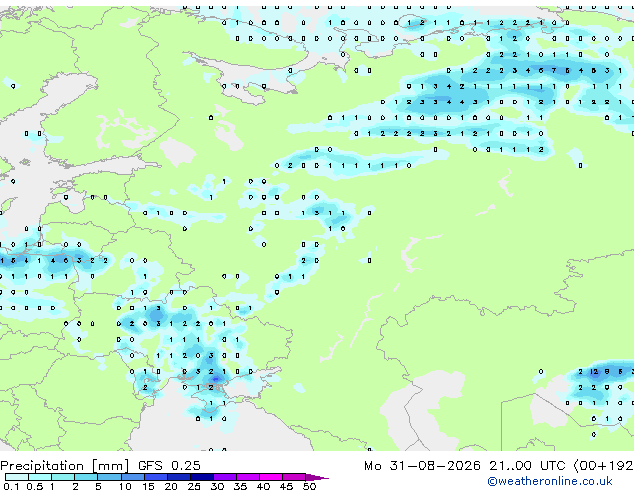Select the 5–10 mm legend swatch
This screenshot has height=490, width=634.
109,477
